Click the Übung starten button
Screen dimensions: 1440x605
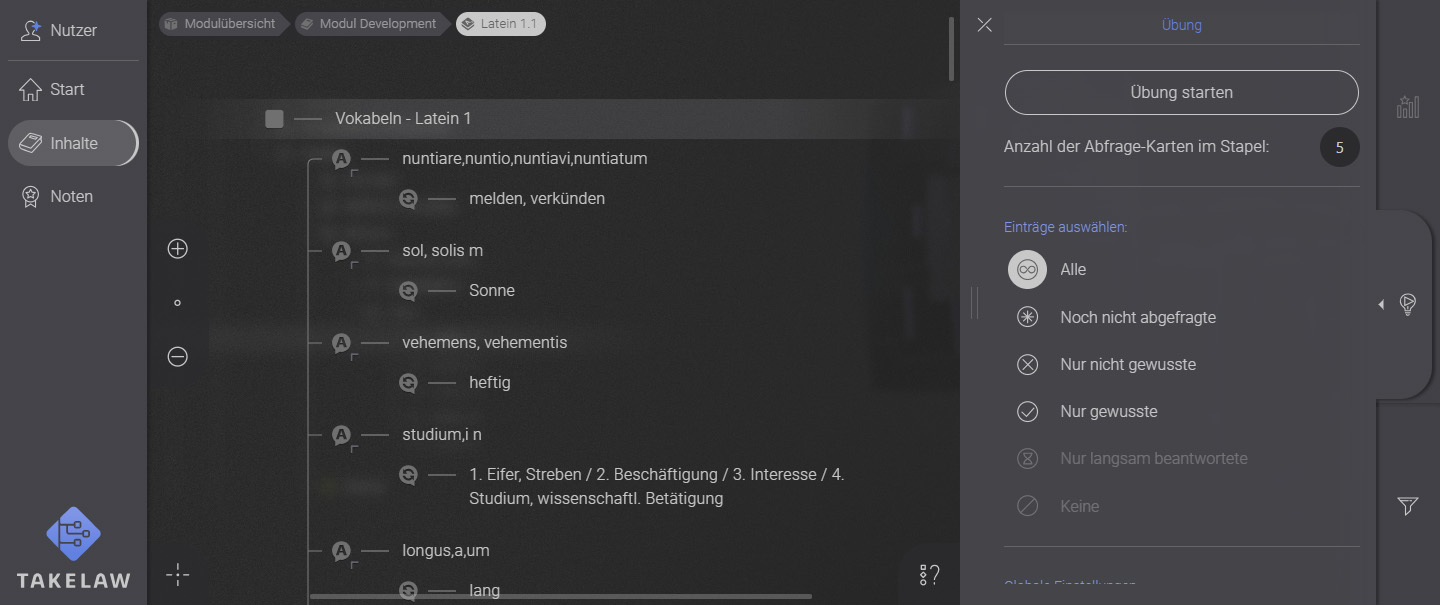pyautogui.click(x=1181, y=92)
